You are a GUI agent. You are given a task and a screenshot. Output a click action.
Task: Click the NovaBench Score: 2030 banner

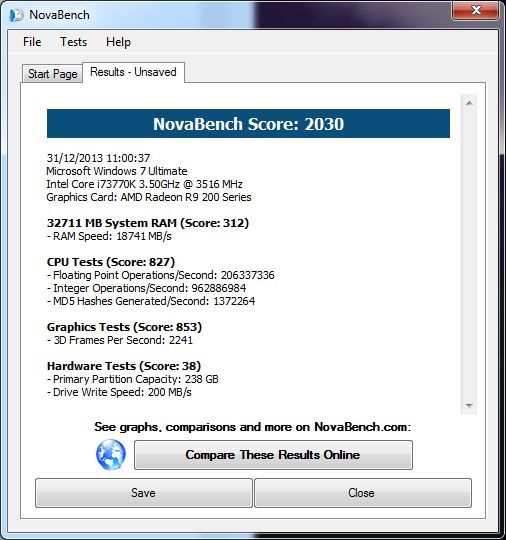pyautogui.click(x=248, y=124)
